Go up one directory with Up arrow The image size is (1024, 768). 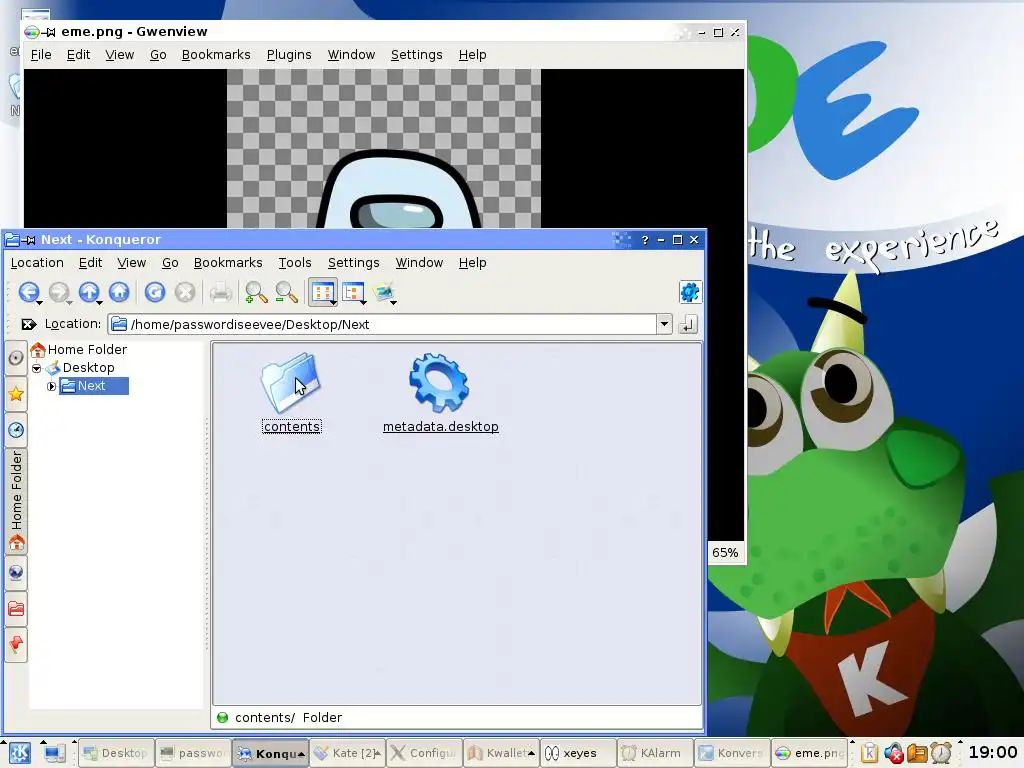coord(89,292)
